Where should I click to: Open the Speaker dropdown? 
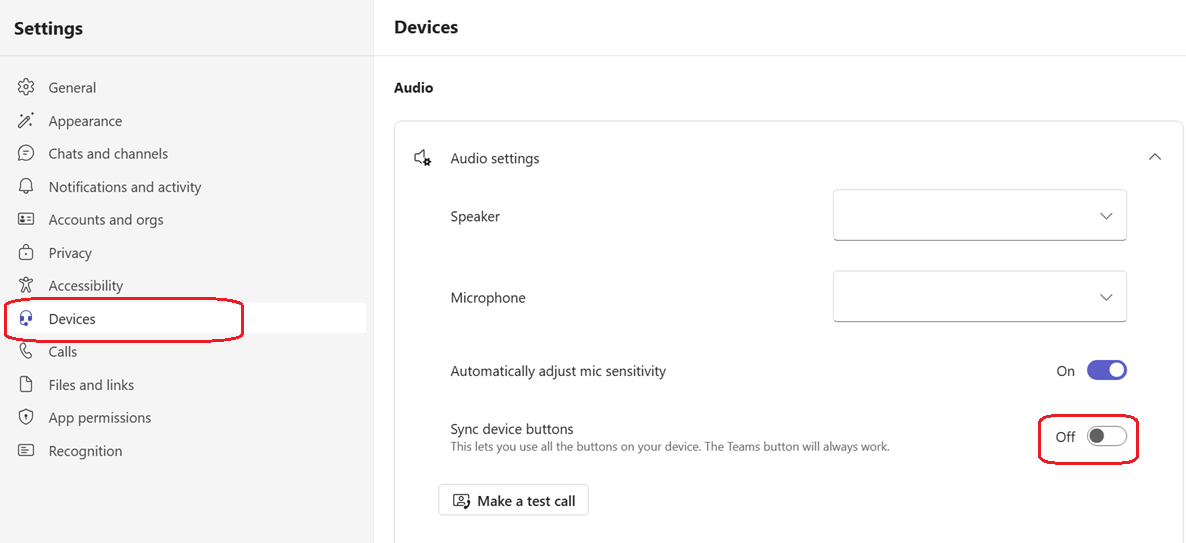click(980, 215)
